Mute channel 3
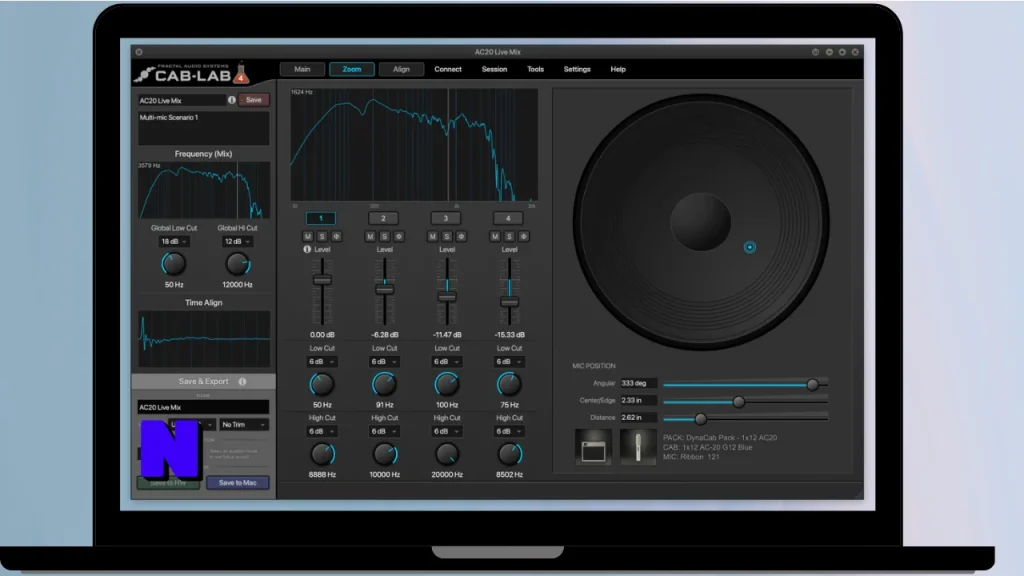Screen dimensions: 1024x576 [x=432, y=236]
